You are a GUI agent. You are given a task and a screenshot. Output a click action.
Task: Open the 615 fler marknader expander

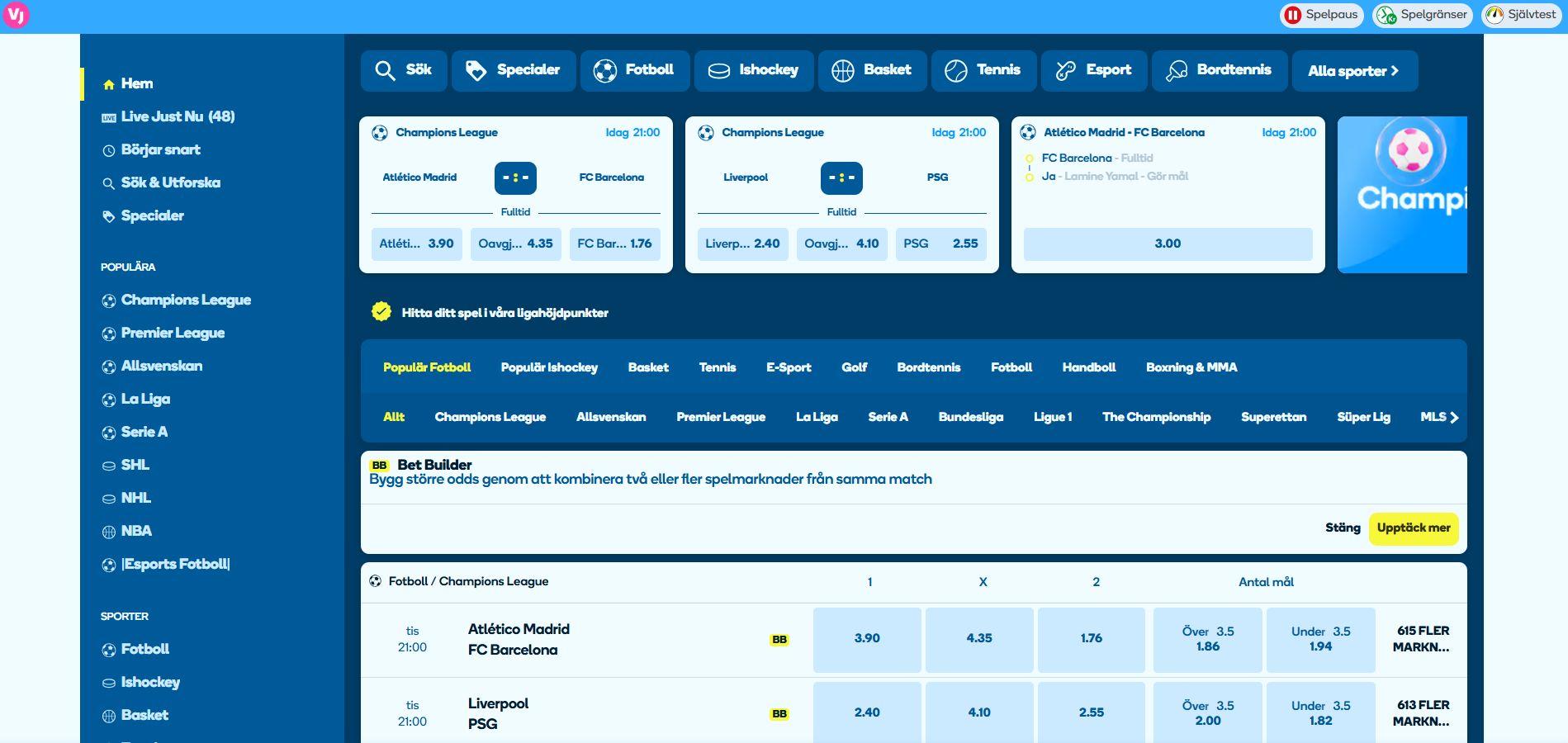[1424, 639]
